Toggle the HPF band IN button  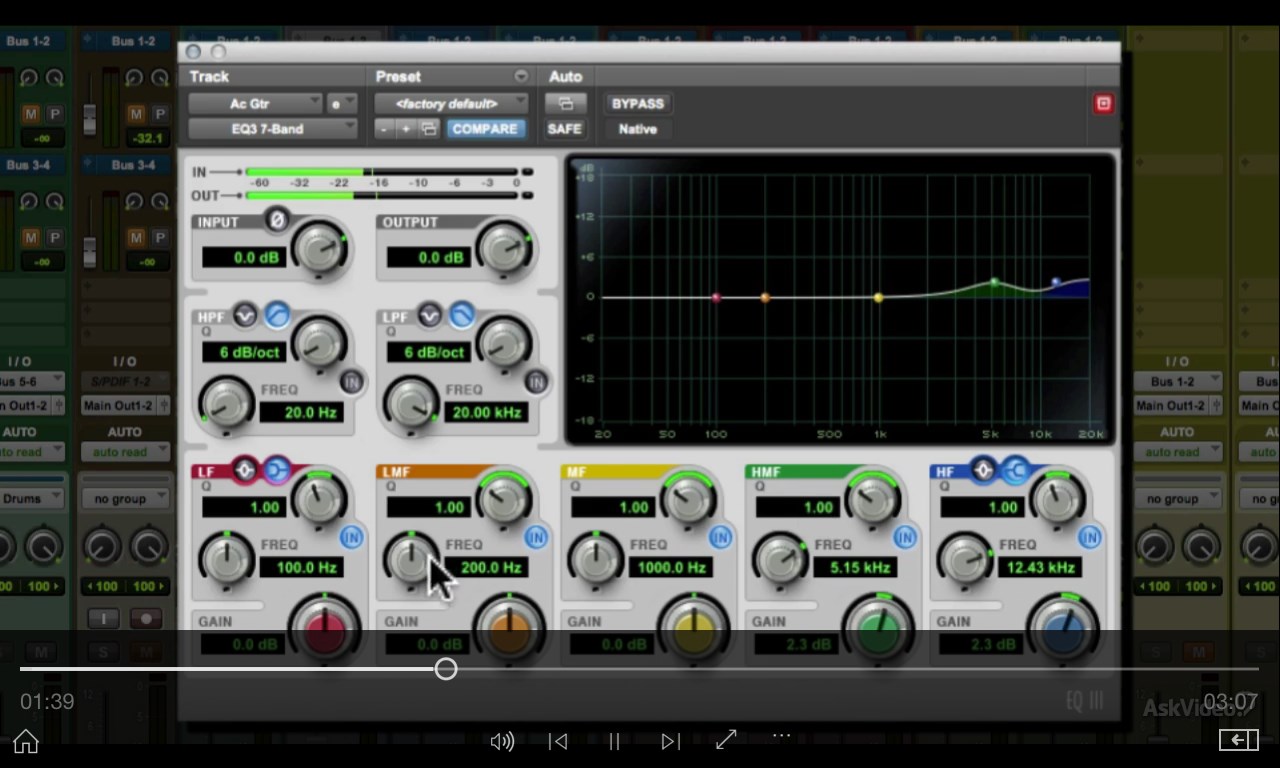point(351,381)
